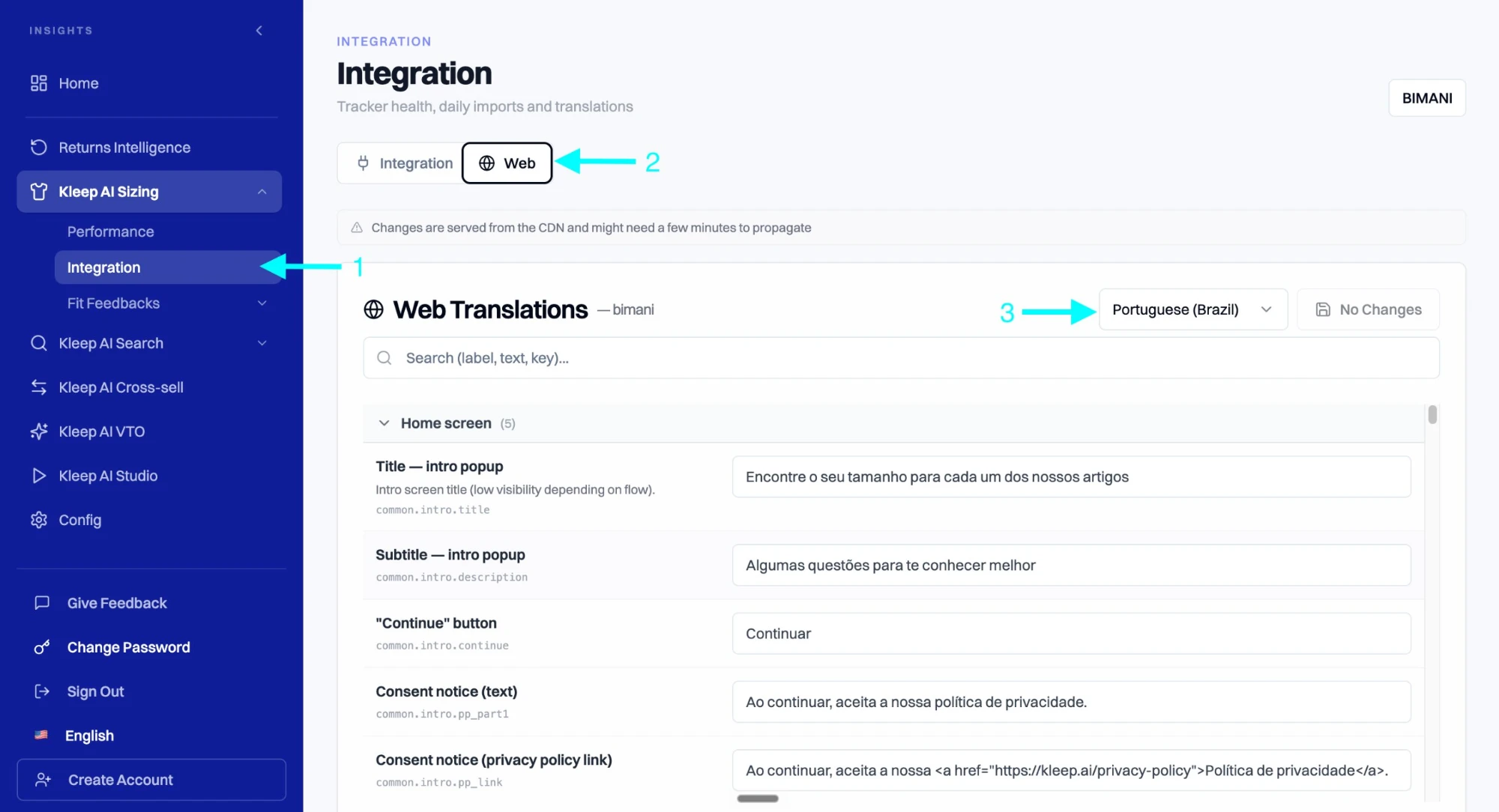Image resolution: width=1499 pixels, height=812 pixels.
Task: Click the globe icon on Web tab
Action: pyautogui.click(x=486, y=163)
